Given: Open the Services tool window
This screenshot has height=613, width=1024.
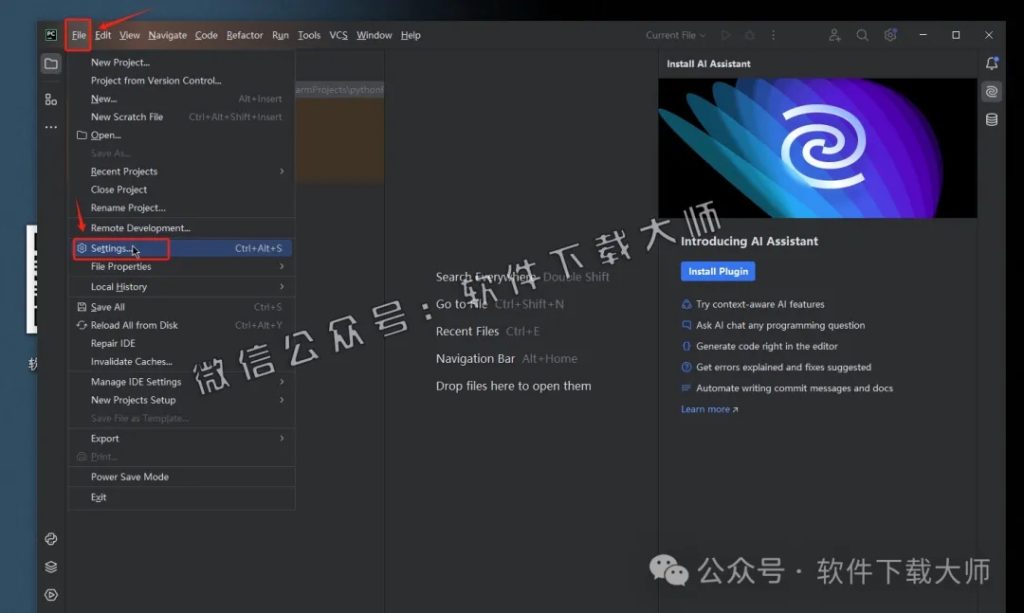Looking at the screenshot, I should pyautogui.click(x=51, y=565).
